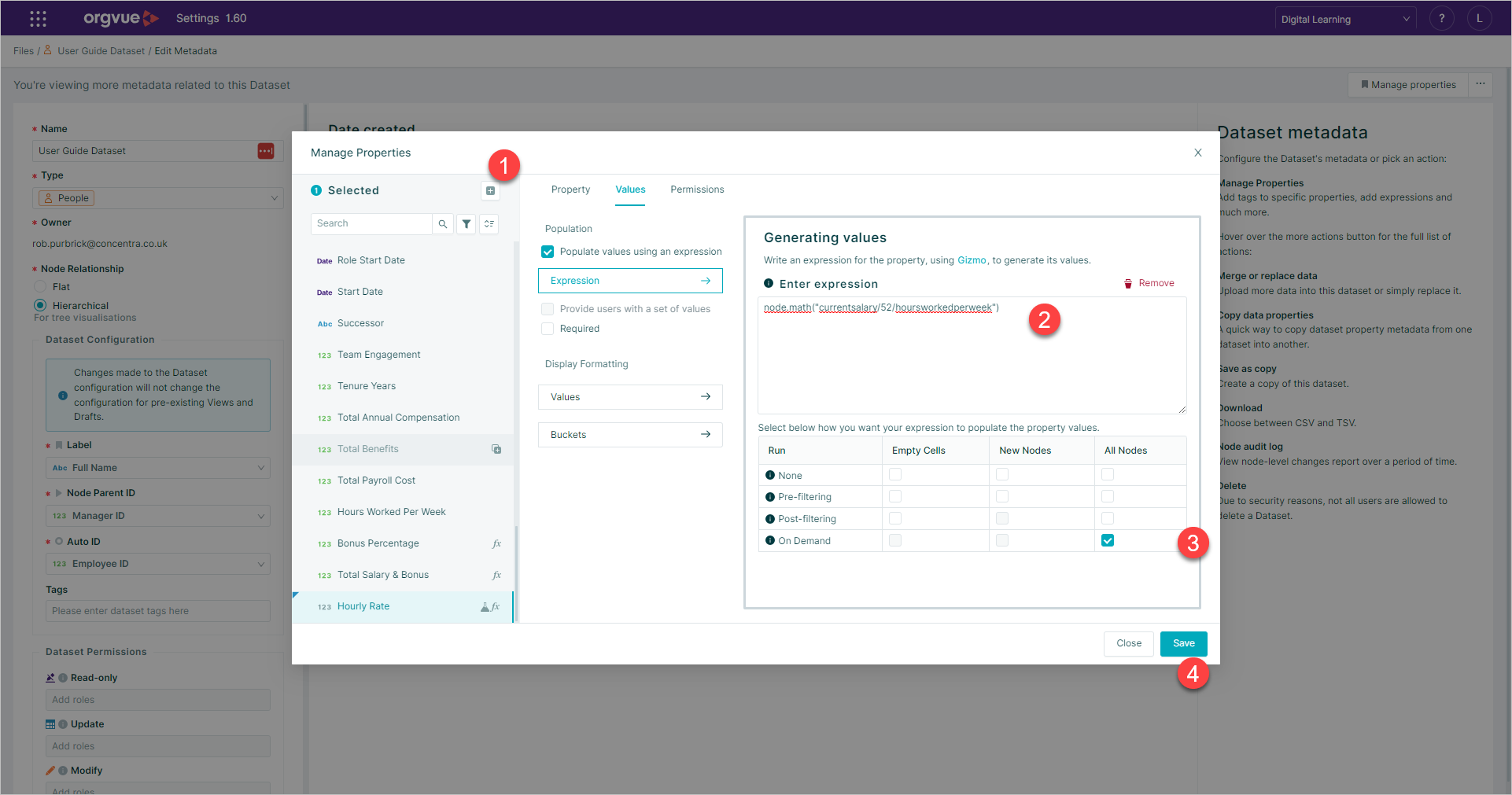Click the add property plus icon
The width and height of the screenshot is (1512, 795).
click(490, 190)
